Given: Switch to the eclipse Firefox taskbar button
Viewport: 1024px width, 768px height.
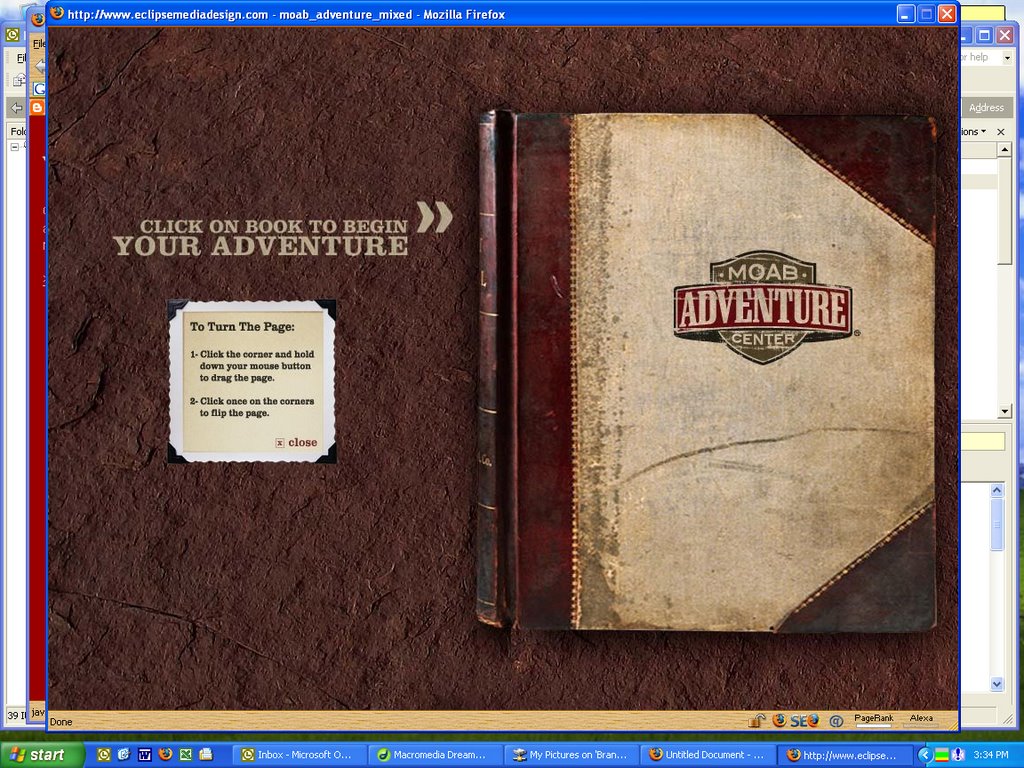Looking at the screenshot, I should [x=846, y=755].
